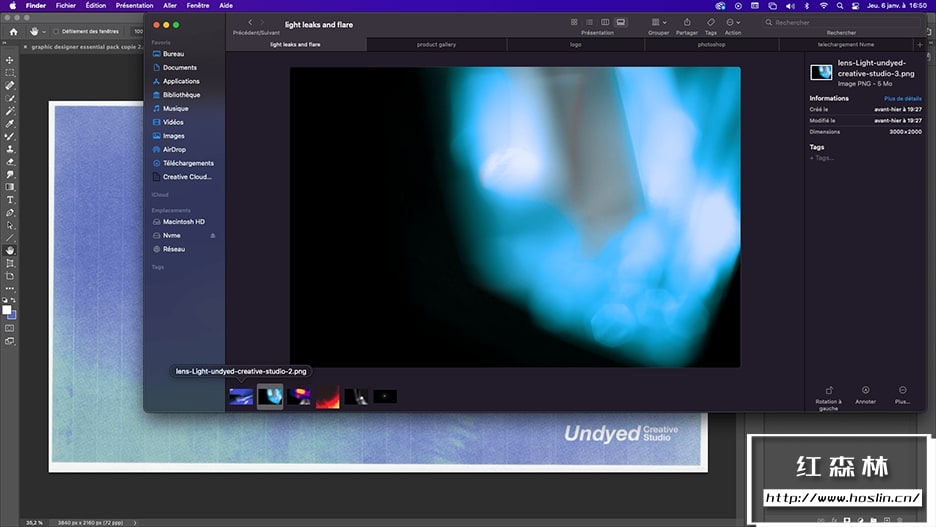This screenshot has height=527, width=936.
Task: Switch to the photoshop Finder tab
Action: click(x=712, y=45)
